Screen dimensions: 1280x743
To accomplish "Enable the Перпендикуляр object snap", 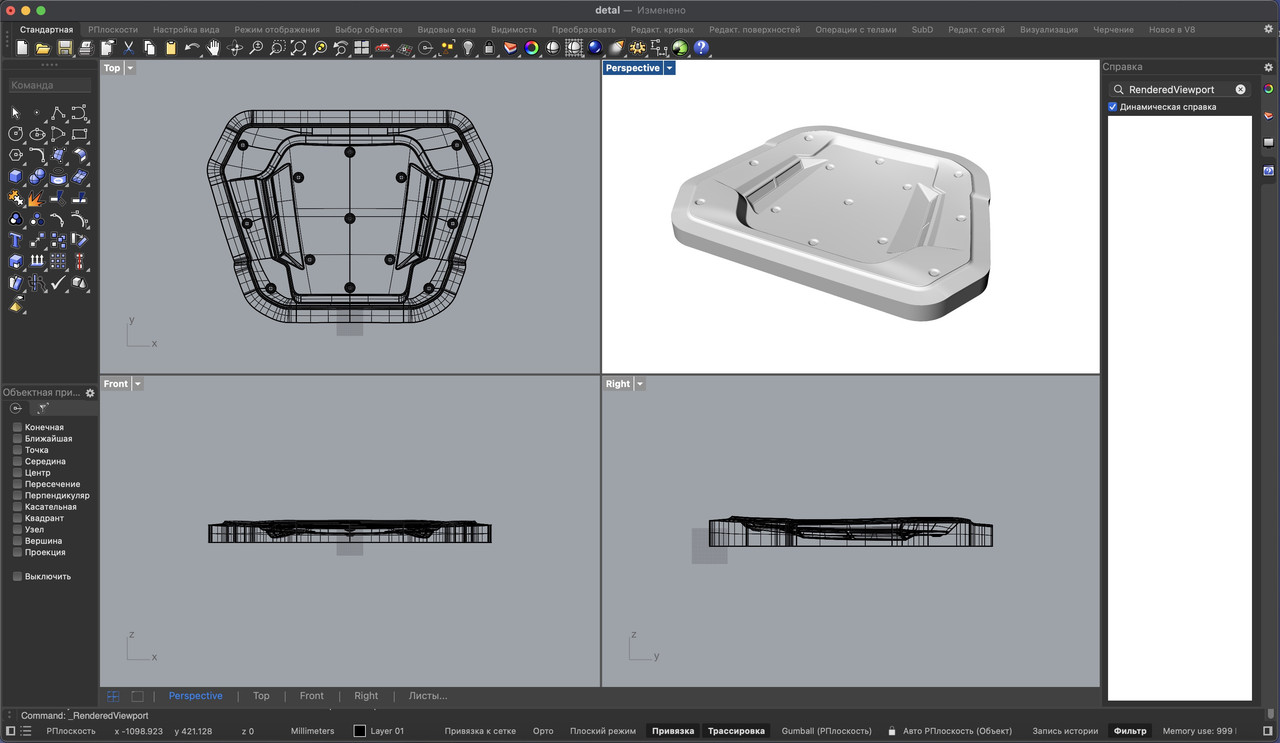I will click(17, 496).
